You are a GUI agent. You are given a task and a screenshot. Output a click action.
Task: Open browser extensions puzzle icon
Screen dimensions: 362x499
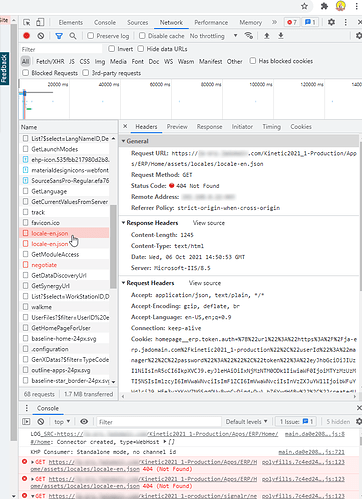click(324, 6)
